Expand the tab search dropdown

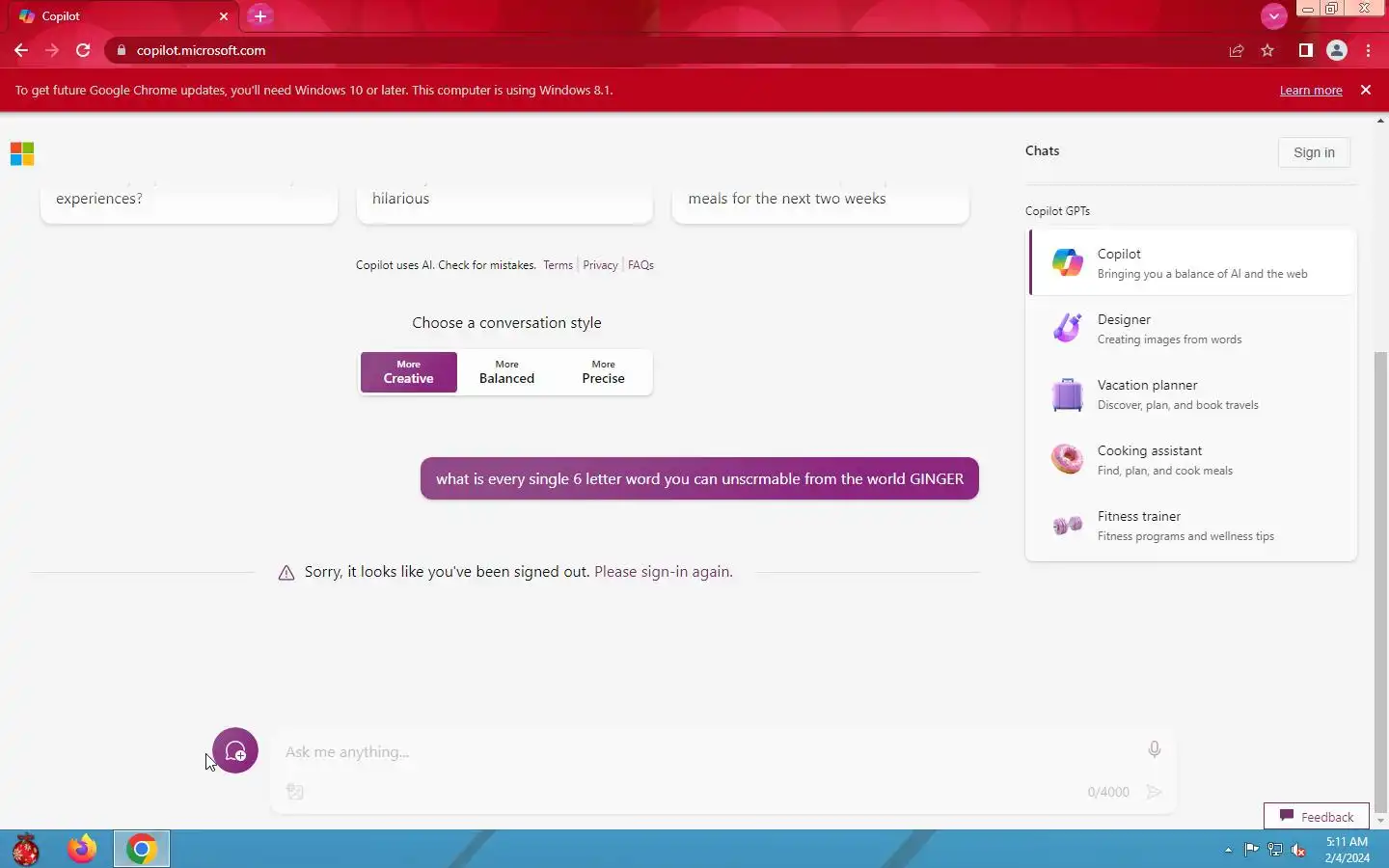[x=1274, y=15]
